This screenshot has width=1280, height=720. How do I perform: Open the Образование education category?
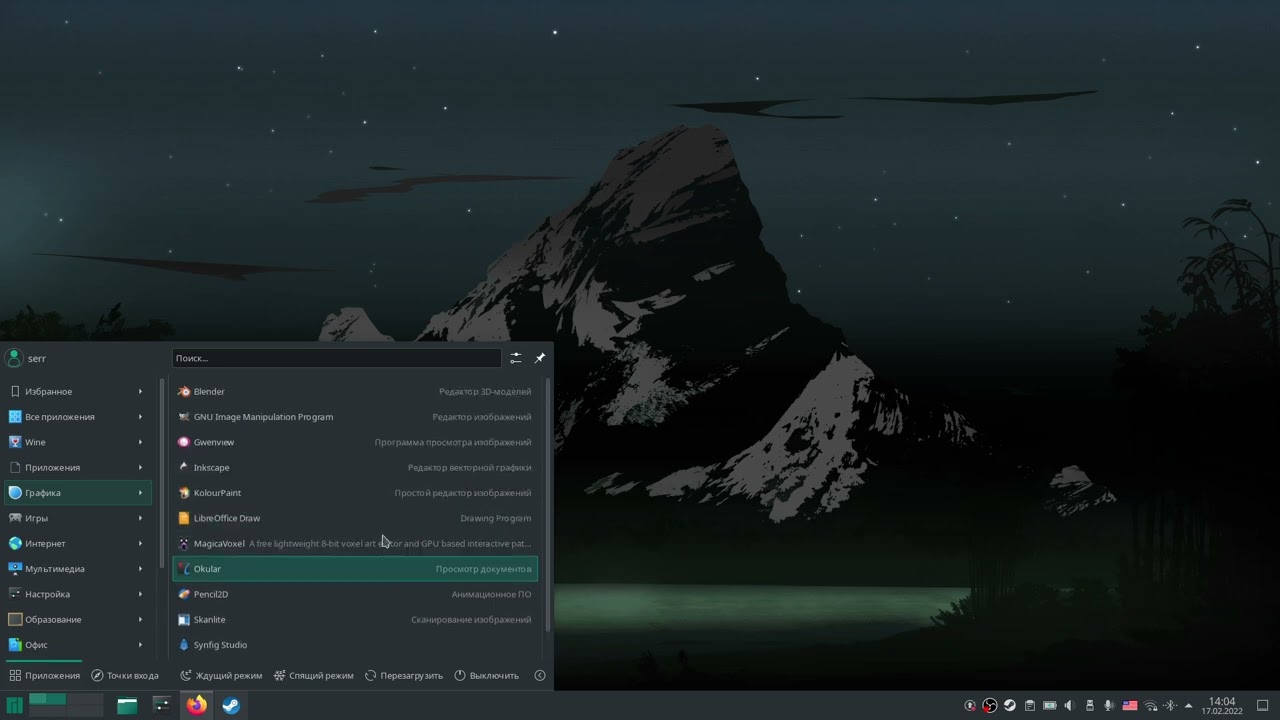[x=78, y=619]
